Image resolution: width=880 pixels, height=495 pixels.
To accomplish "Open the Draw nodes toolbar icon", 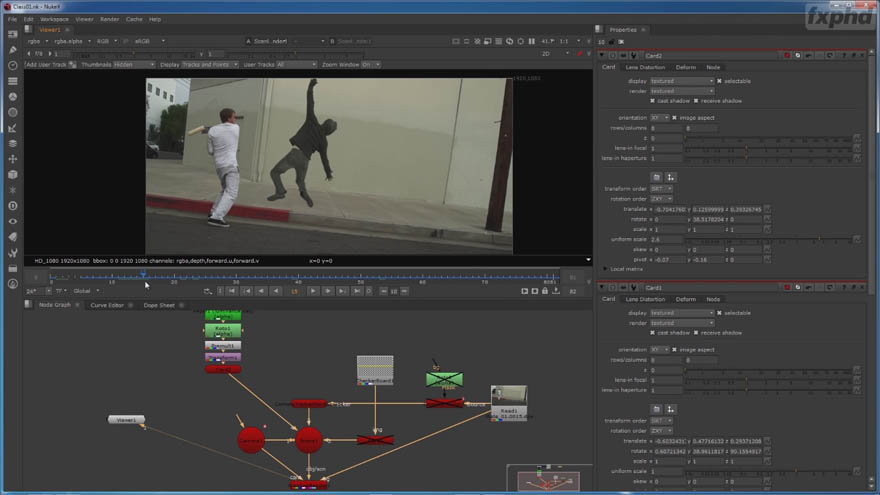I will 12,50.
